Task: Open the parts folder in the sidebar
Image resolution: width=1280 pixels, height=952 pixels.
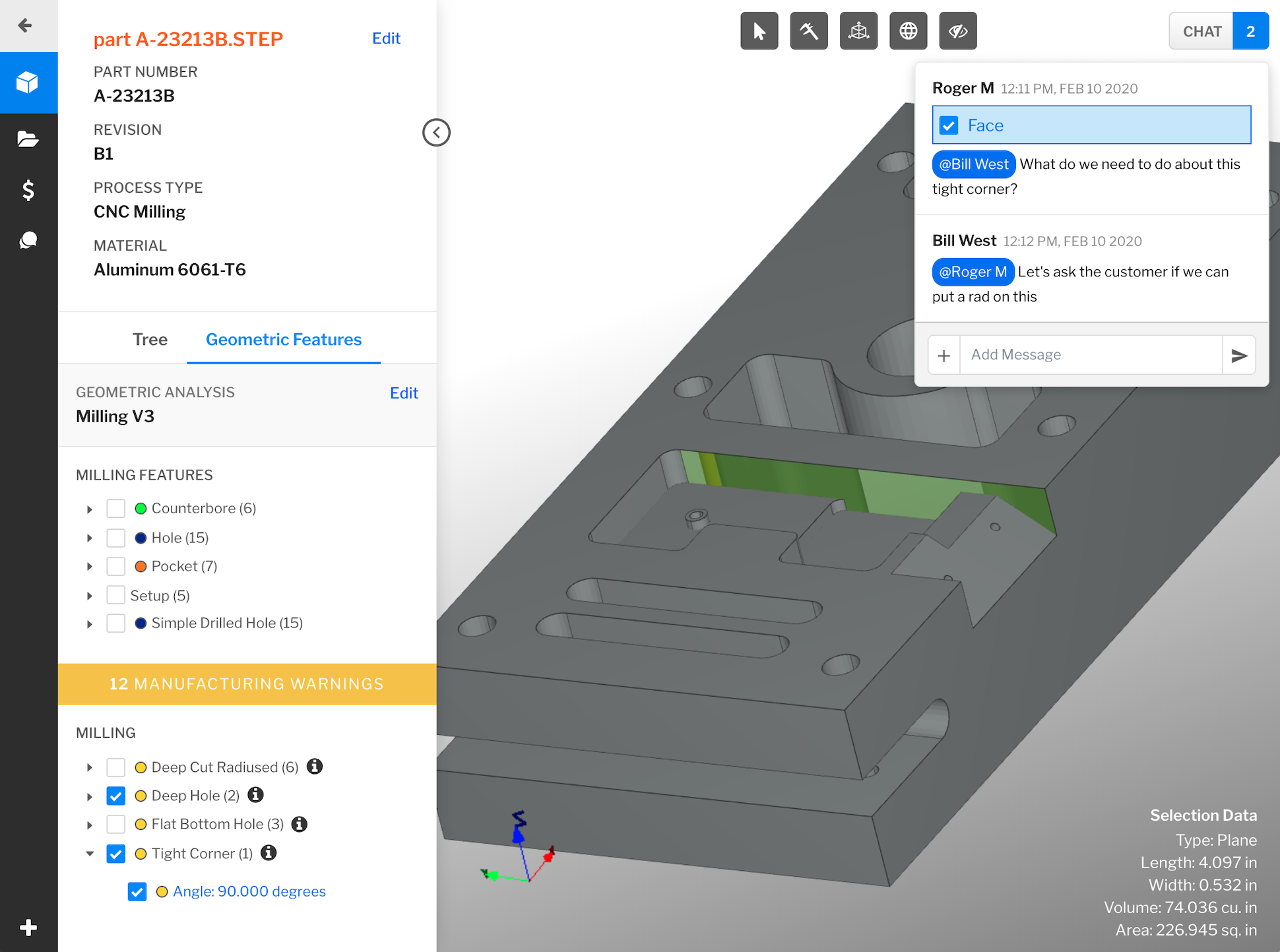Action: pyautogui.click(x=28, y=139)
